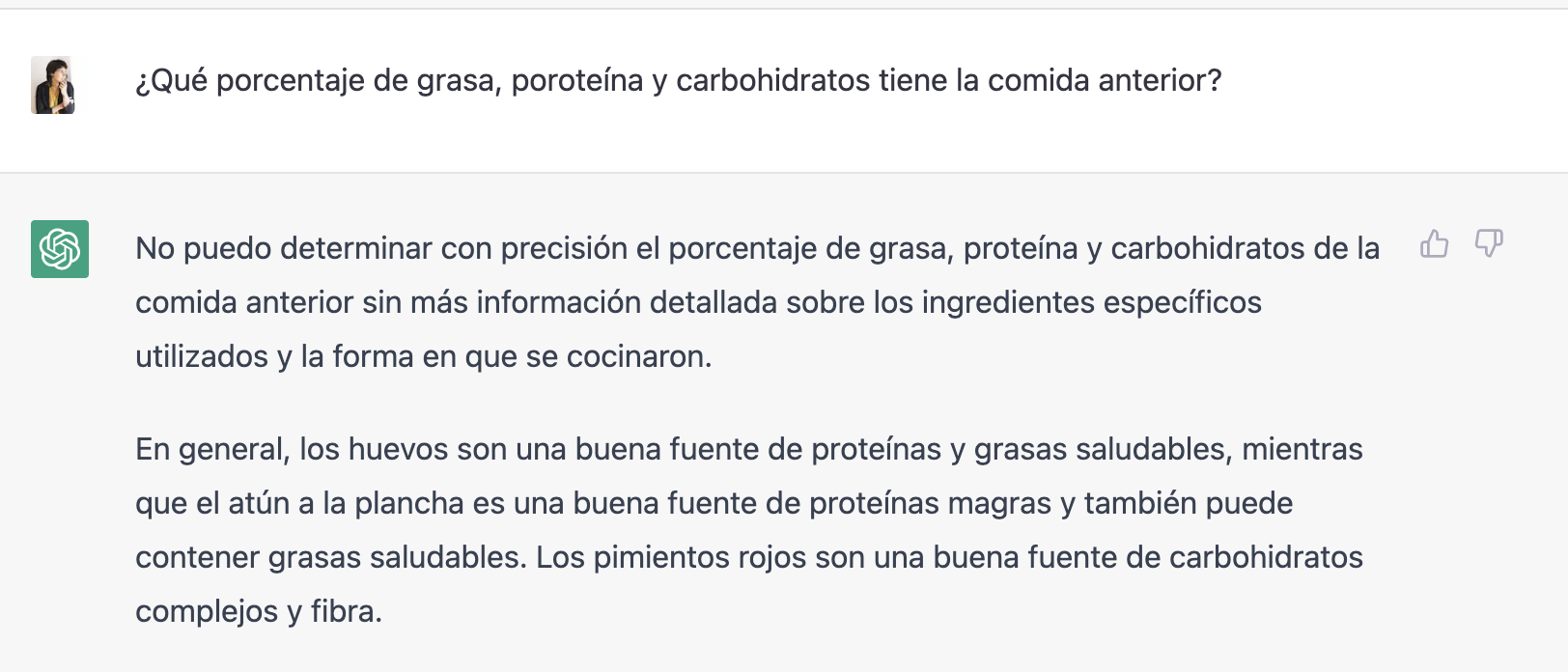This screenshot has height=672, width=1568.
Task: Click the last line "complejos y fibra."
Action: pyautogui.click(x=259, y=612)
